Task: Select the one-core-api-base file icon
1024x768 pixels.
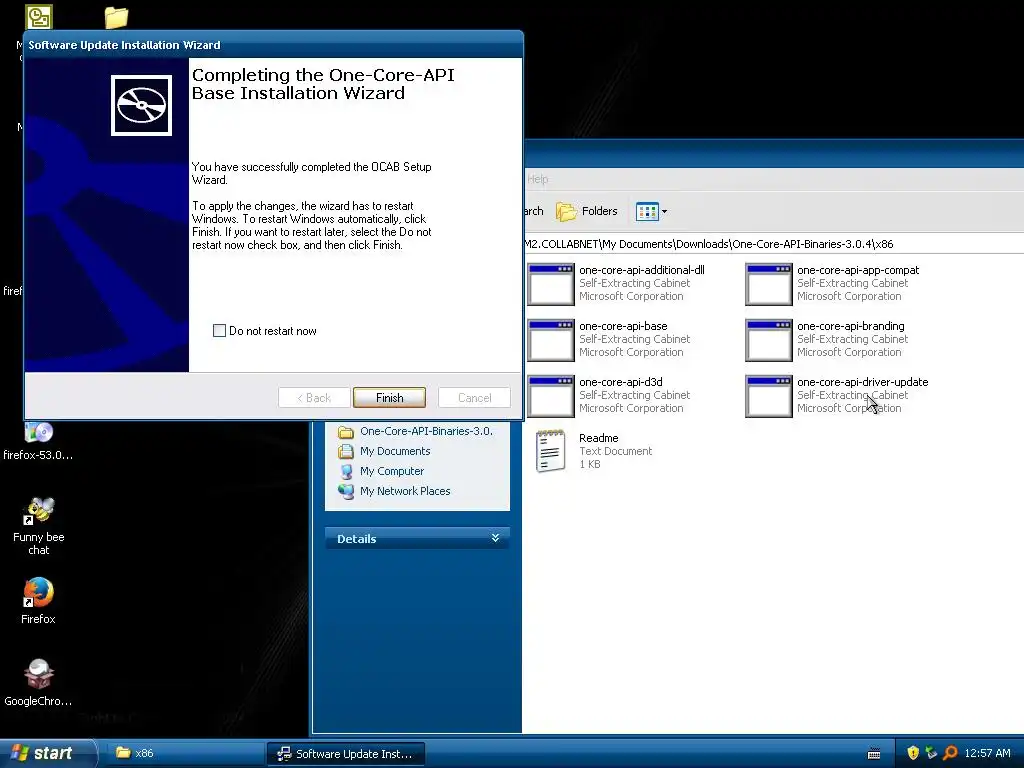Action: (551, 340)
